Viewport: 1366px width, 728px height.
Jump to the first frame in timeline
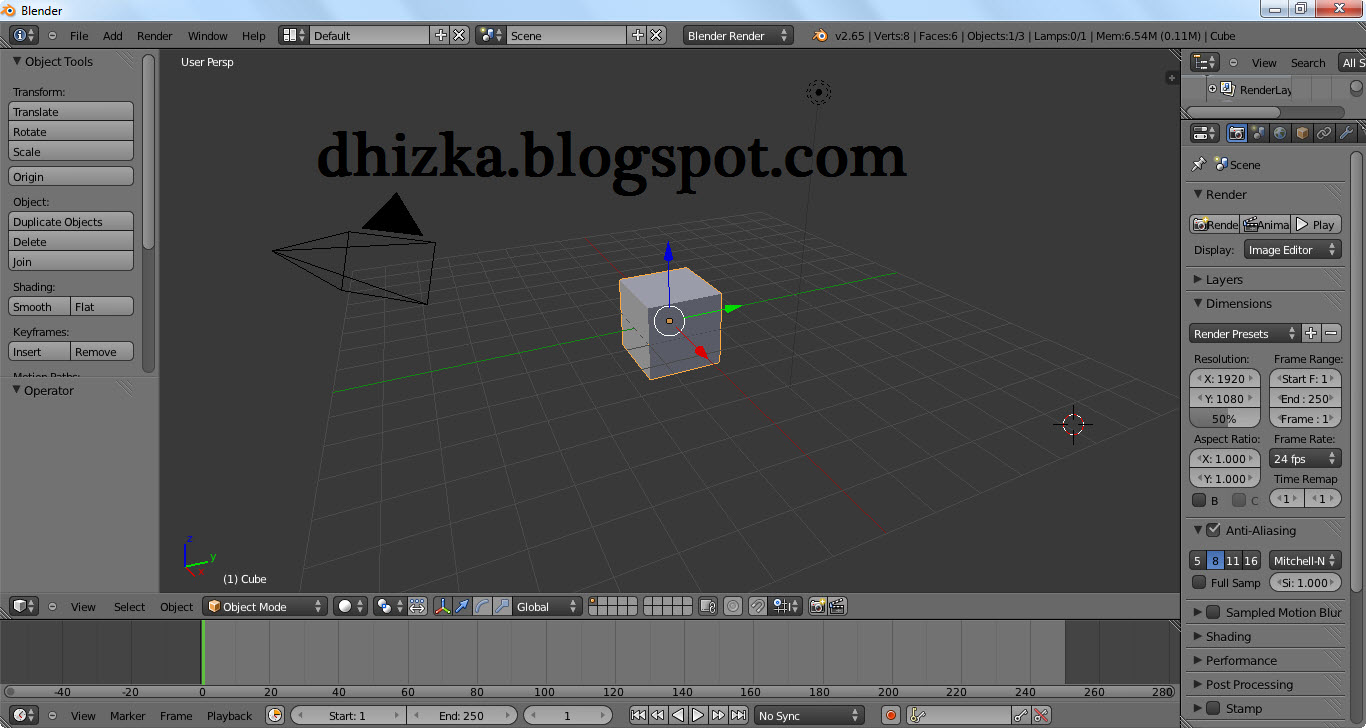pyautogui.click(x=638, y=715)
